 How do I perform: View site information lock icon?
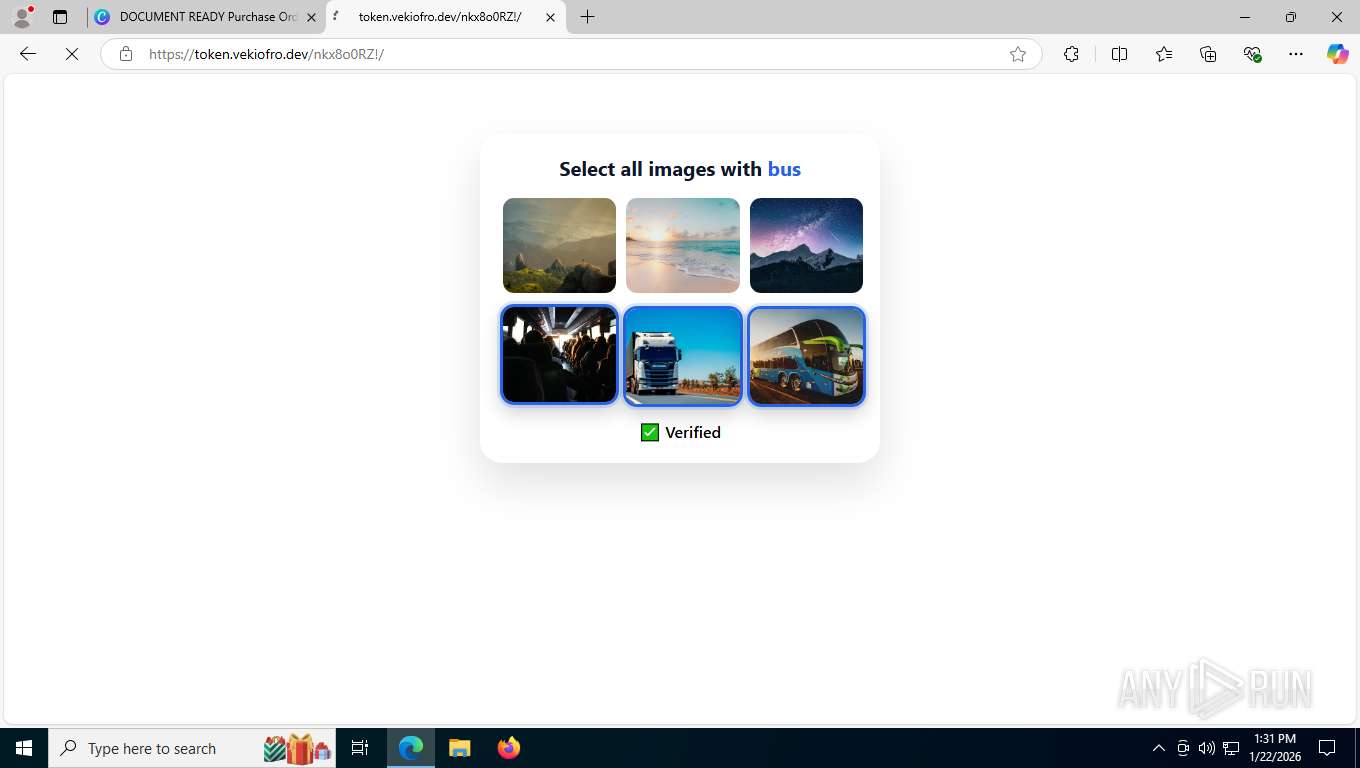tap(126, 54)
